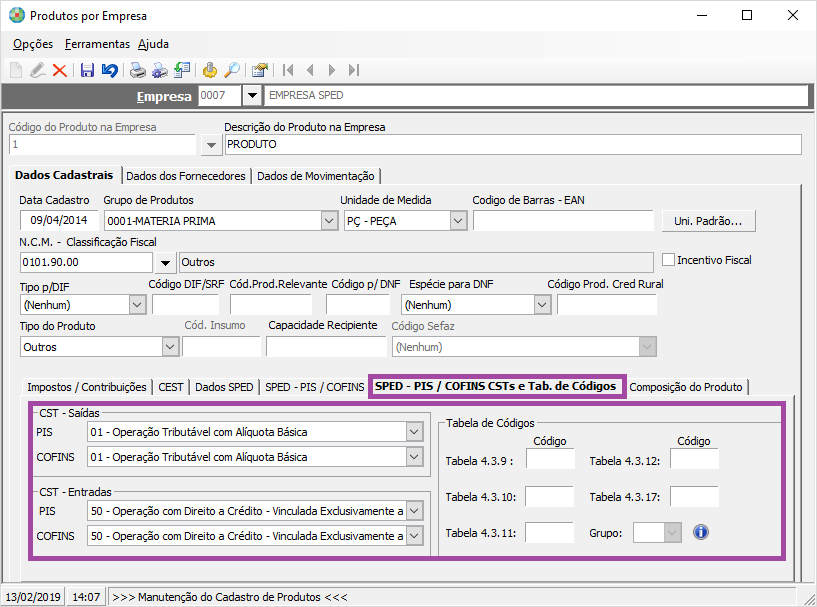Select the Composição do Produto tab

pos(686,387)
